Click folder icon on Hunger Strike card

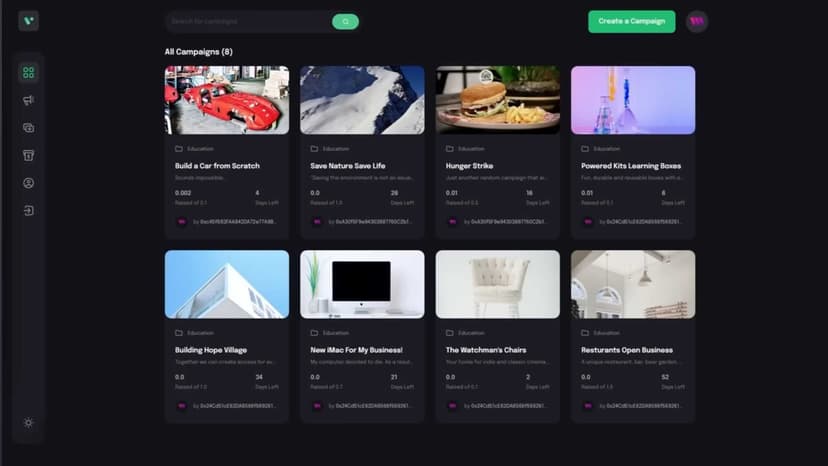click(x=449, y=149)
